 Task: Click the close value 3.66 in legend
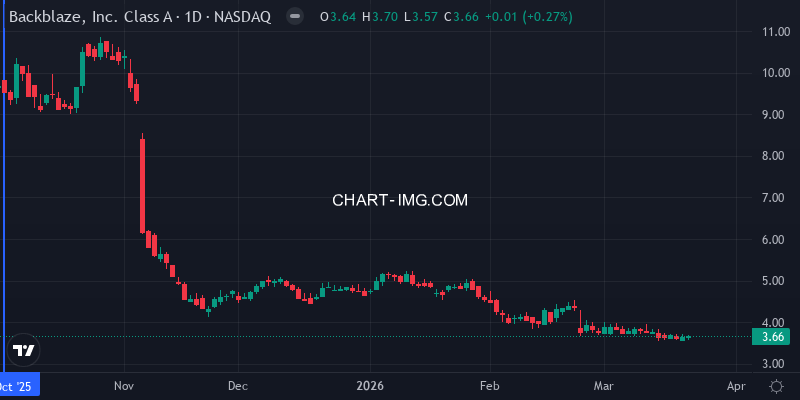coord(466,17)
